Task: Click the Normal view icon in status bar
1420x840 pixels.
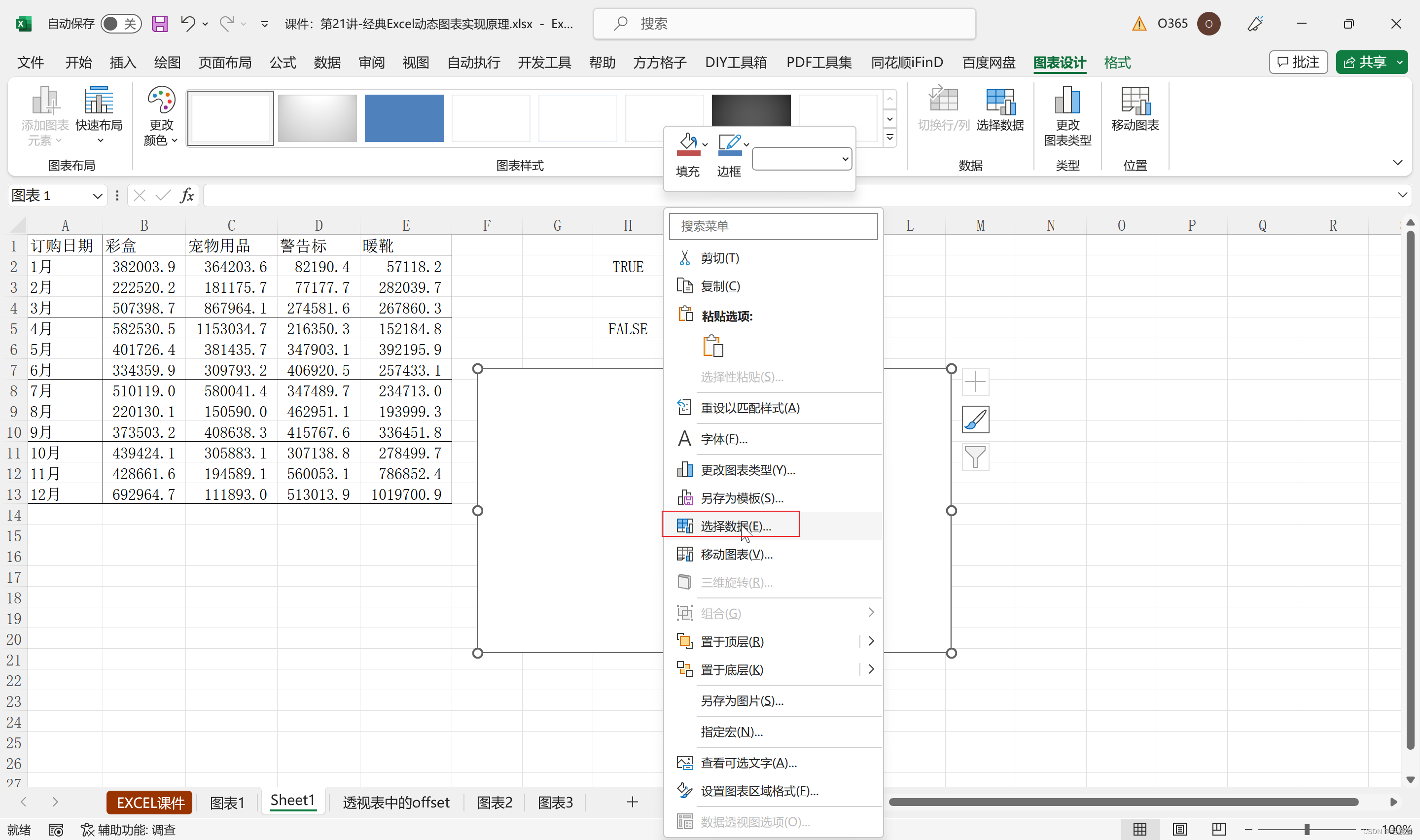Action: pyautogui.click(x=1140, y=830)
